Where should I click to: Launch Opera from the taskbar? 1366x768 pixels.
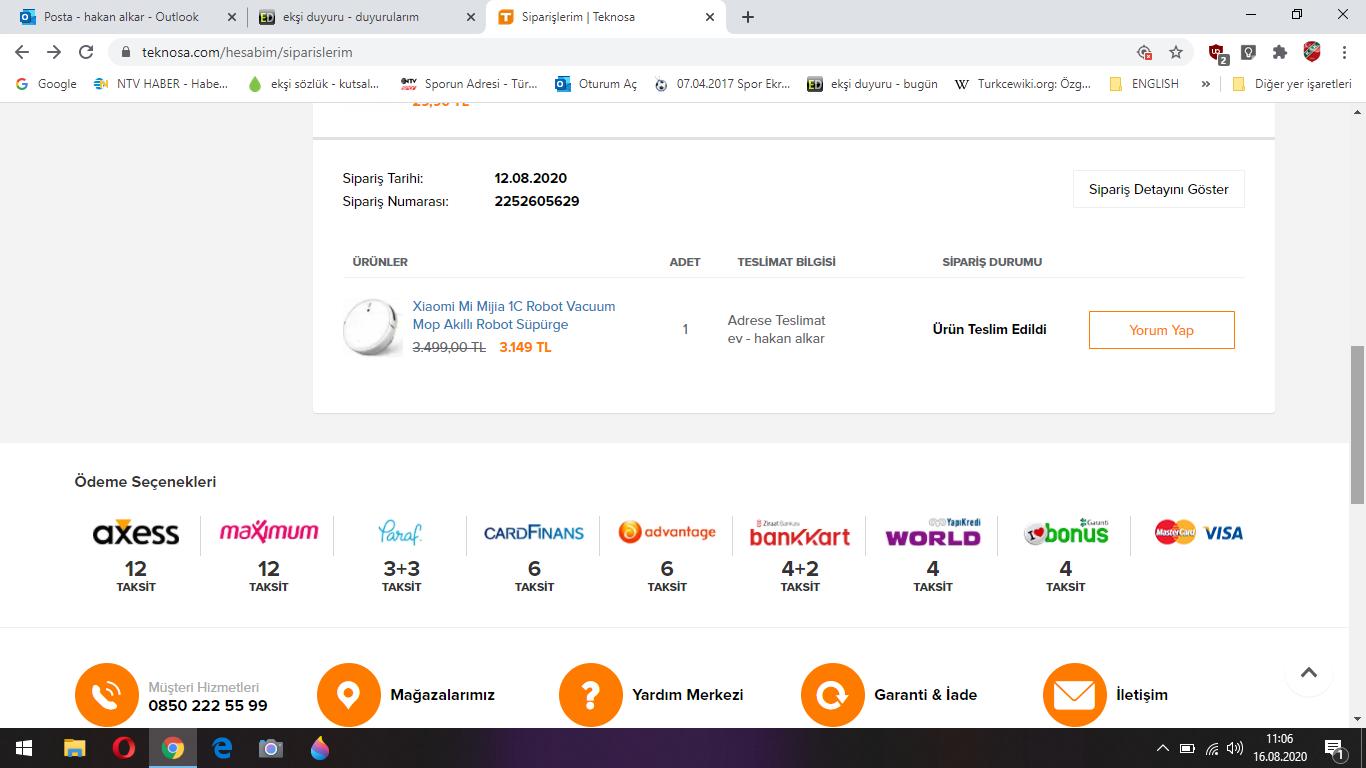(124, 748)
